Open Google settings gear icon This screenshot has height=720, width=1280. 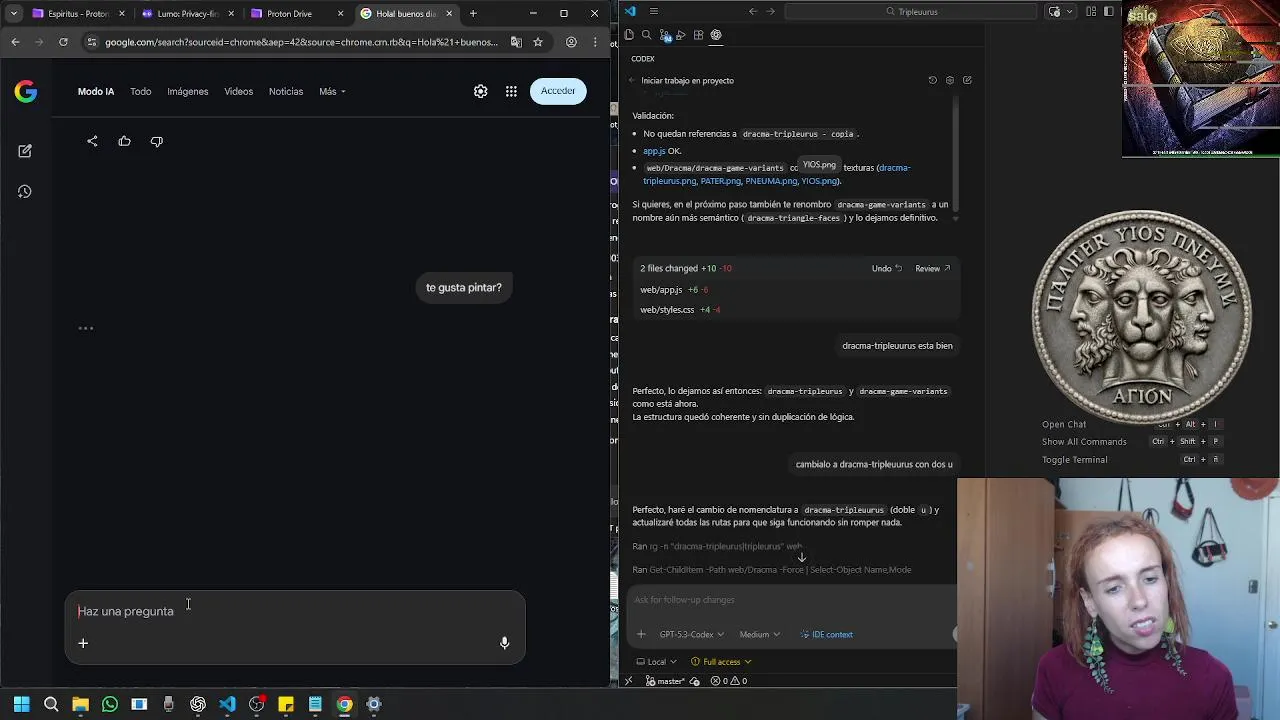click(x=481, y=91)
